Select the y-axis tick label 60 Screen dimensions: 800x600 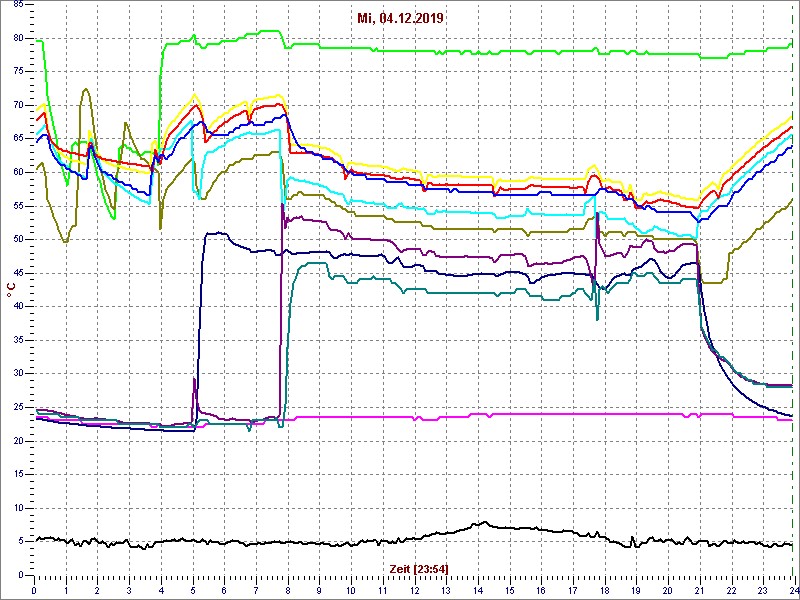18,172
